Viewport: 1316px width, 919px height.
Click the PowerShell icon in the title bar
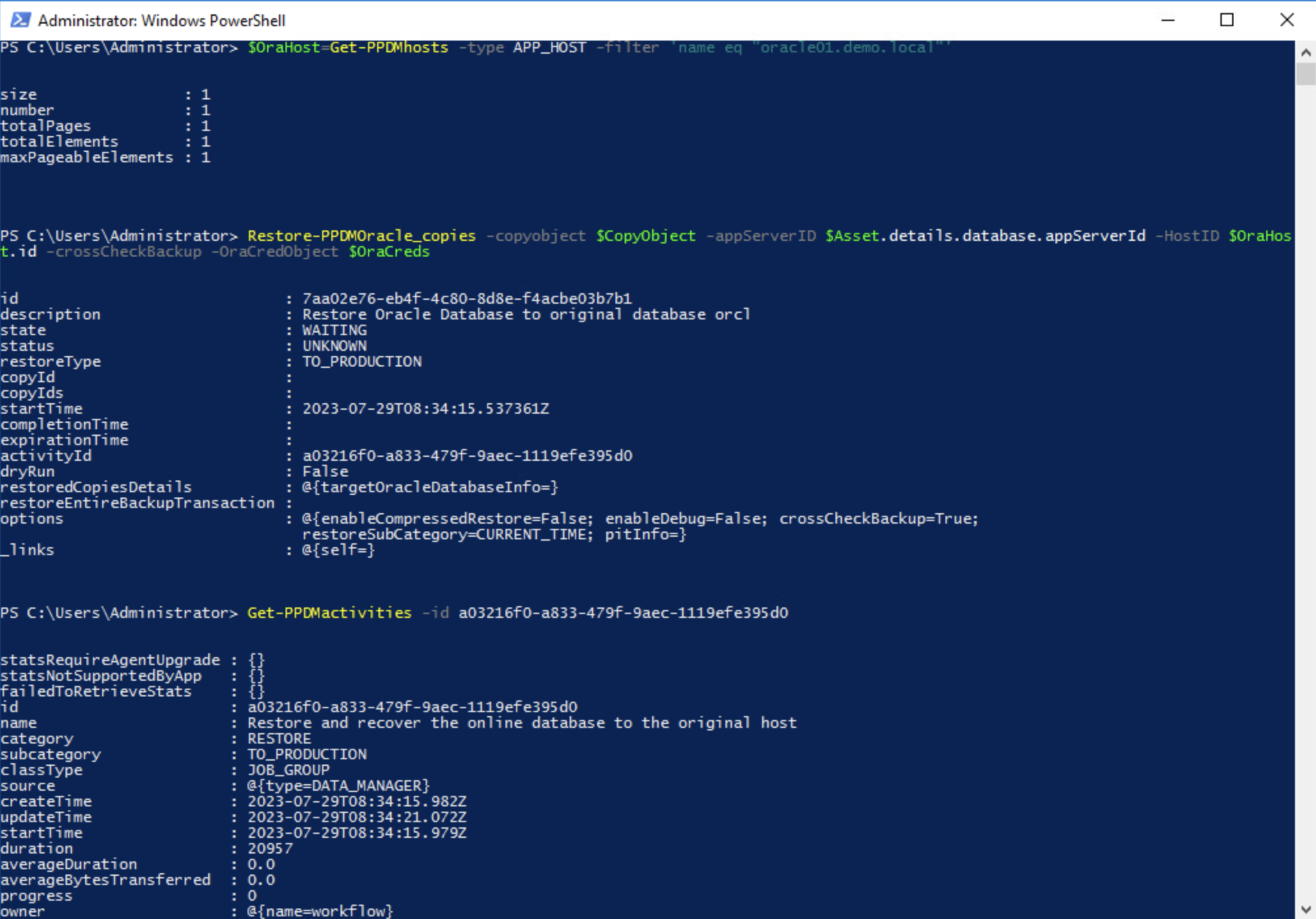point(20,20)
